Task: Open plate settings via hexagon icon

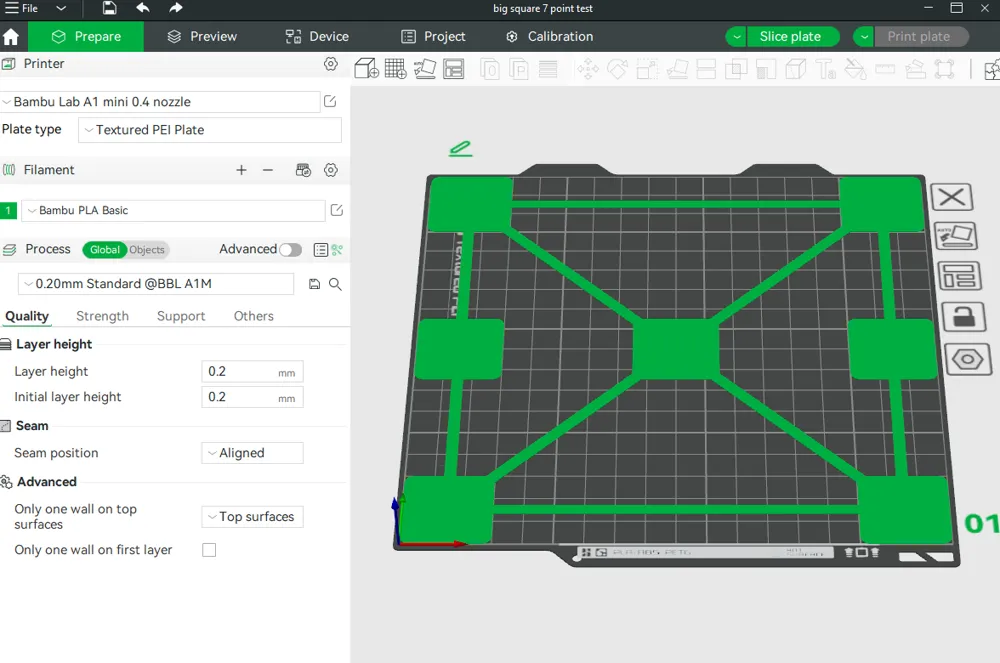Action: [x=968, y=359]
